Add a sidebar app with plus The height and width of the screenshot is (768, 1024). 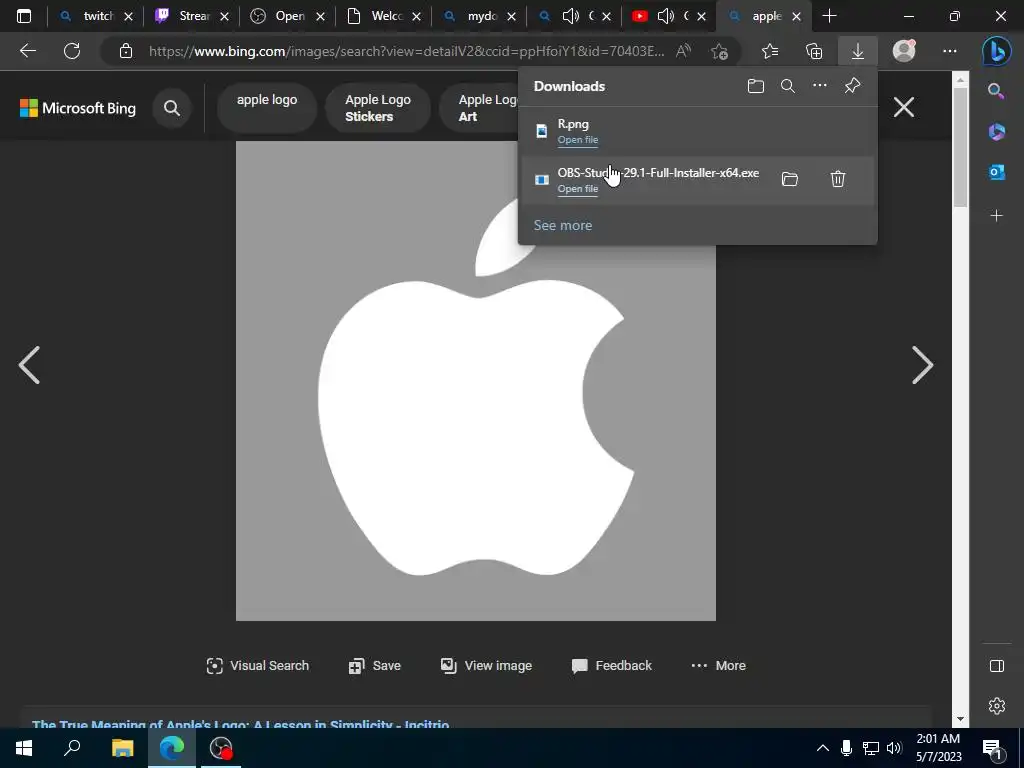click(997, 216)
